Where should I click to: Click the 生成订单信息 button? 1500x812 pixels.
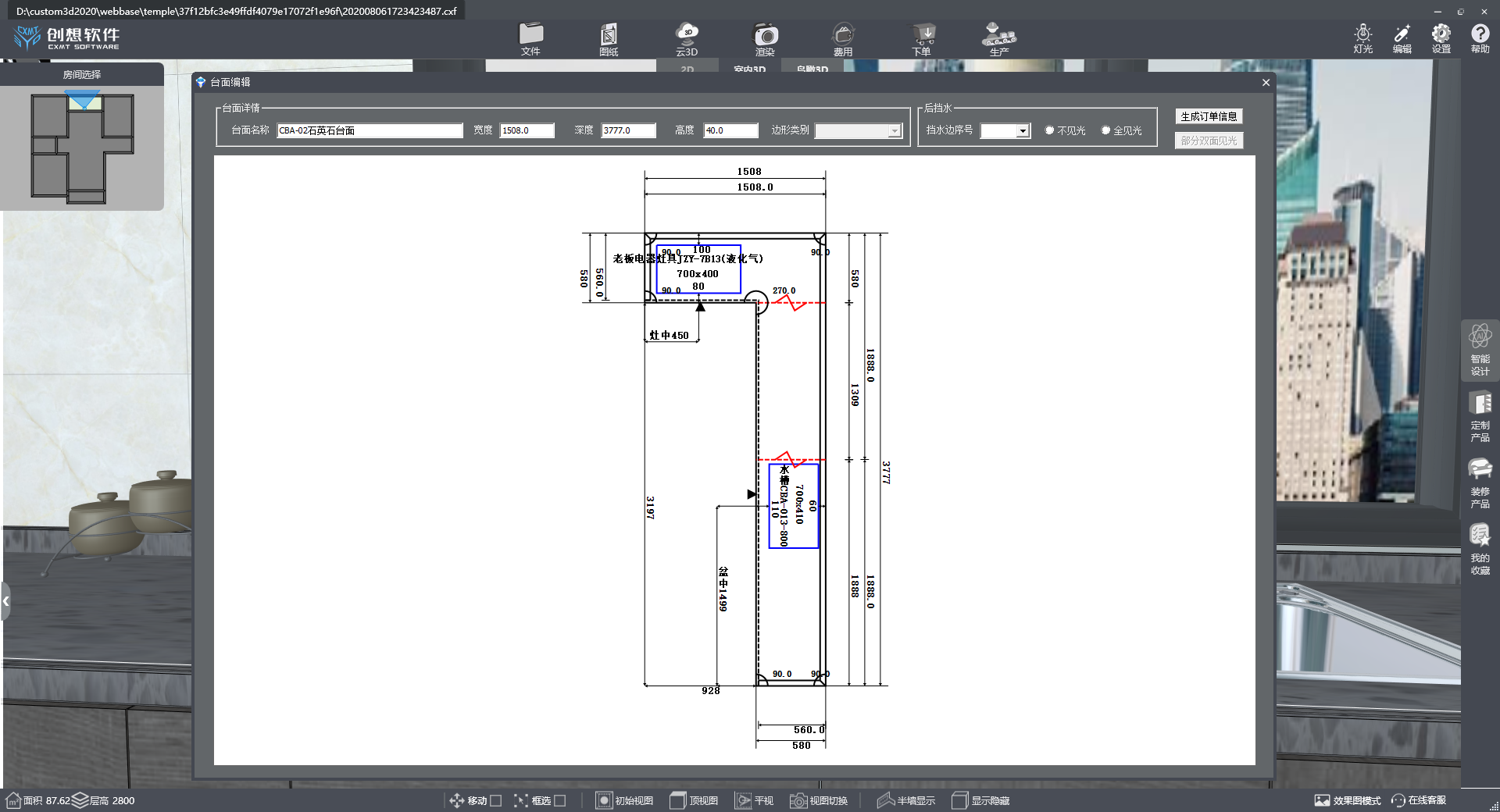pos(1209,116)
